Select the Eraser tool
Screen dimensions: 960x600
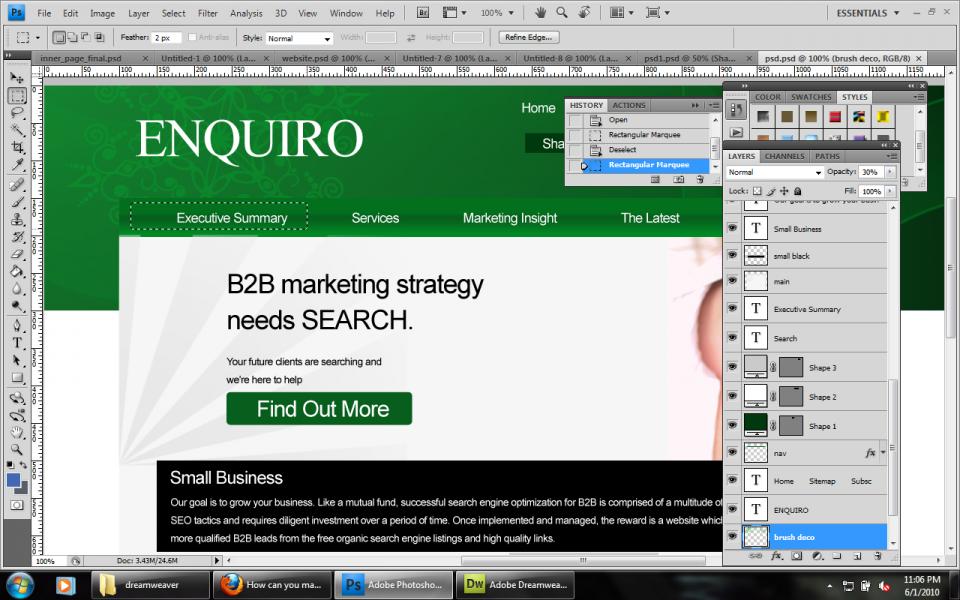click(17, 254)
